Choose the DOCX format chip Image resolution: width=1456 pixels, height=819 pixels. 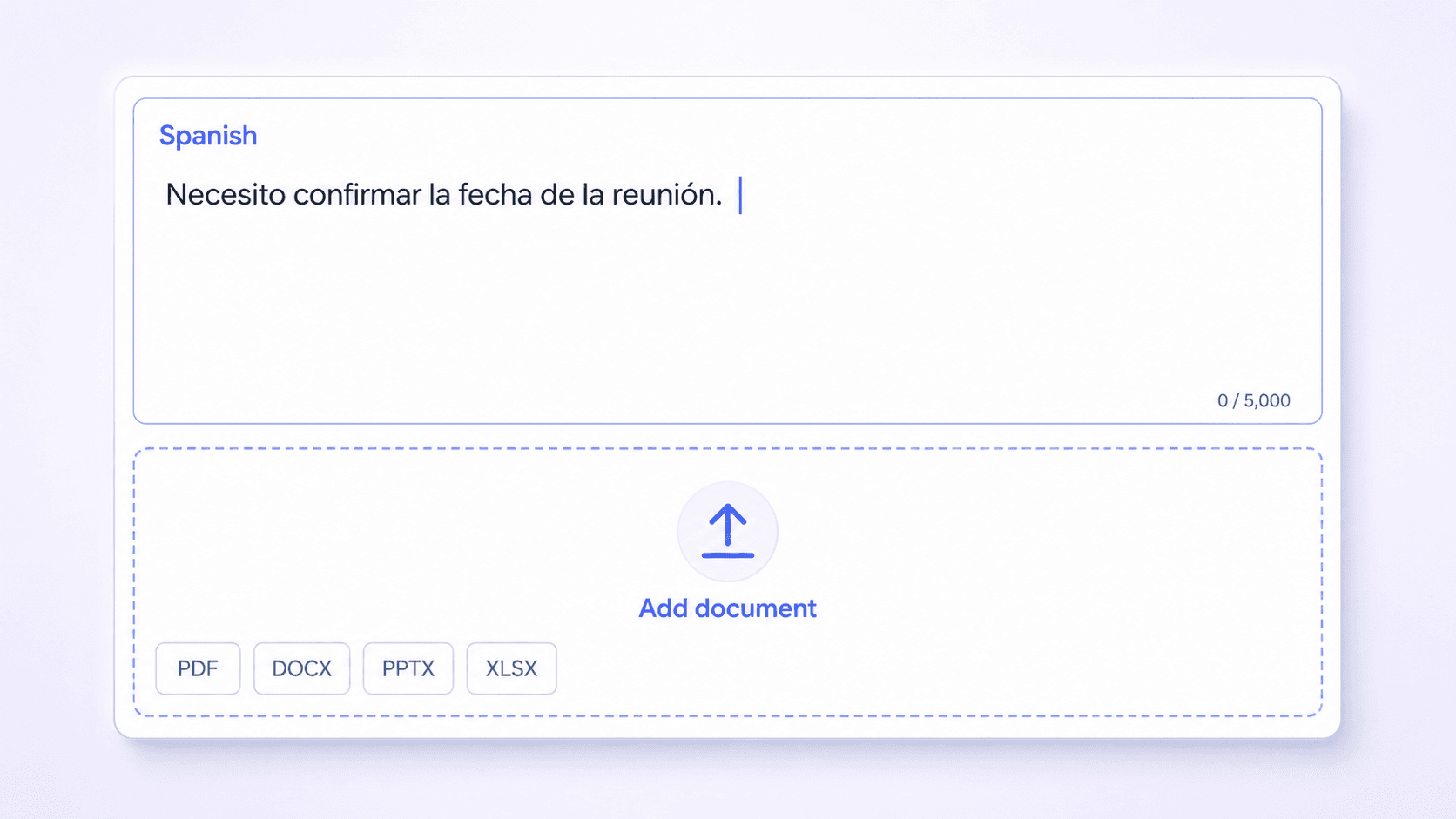pos(301,668)
